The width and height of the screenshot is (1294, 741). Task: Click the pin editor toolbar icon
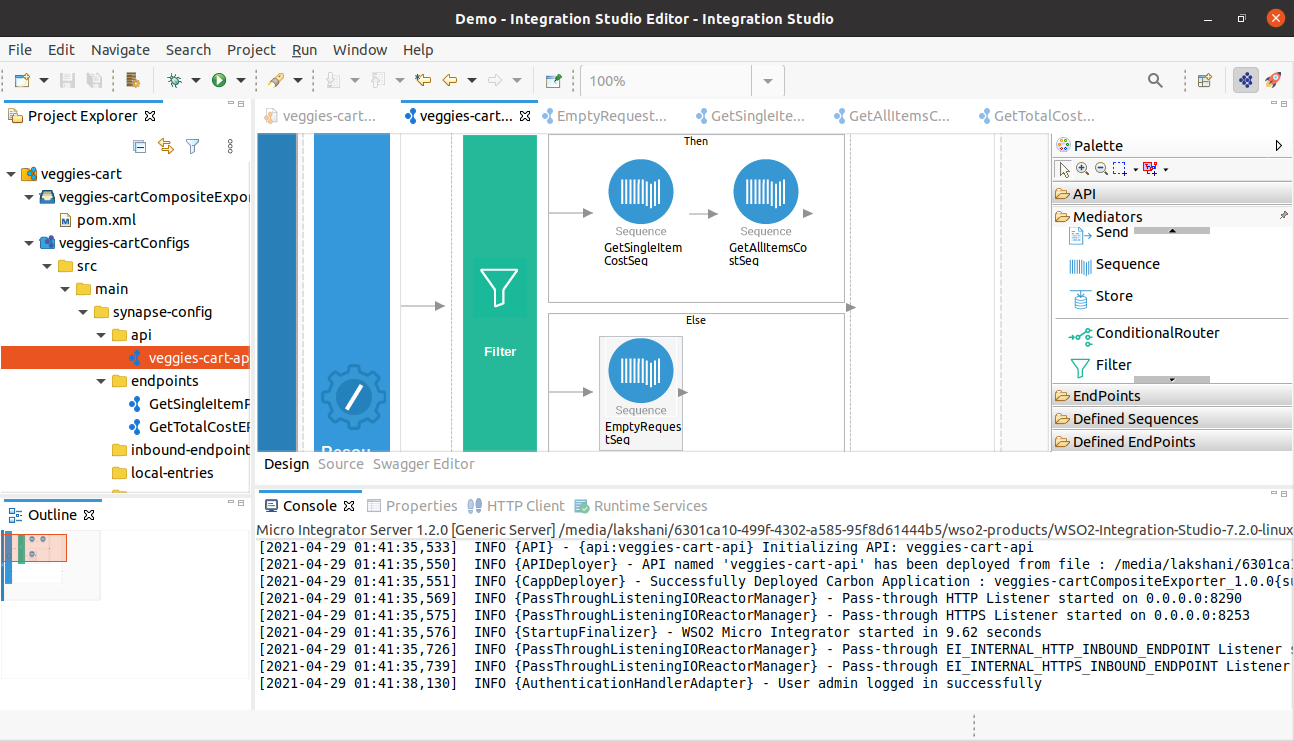tap(553, 80)
